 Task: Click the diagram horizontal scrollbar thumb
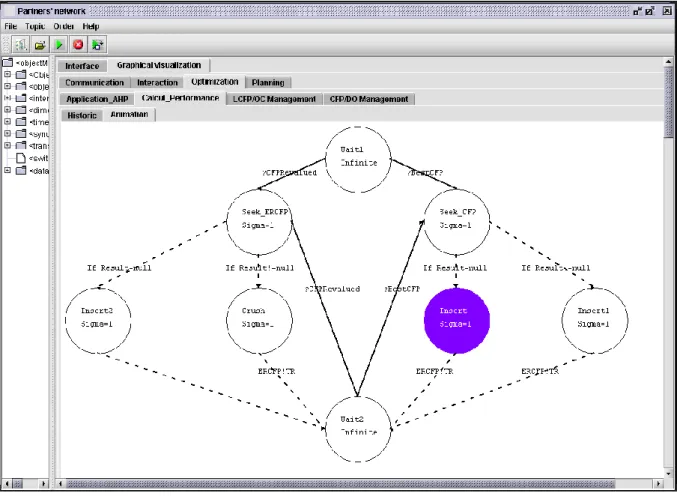[340, 484]
